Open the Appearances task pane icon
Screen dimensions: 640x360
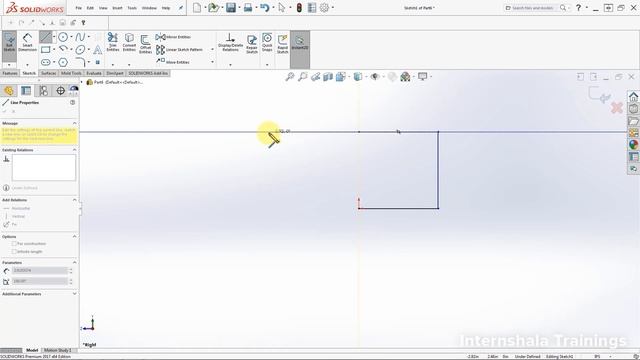(x=633, y=144)
